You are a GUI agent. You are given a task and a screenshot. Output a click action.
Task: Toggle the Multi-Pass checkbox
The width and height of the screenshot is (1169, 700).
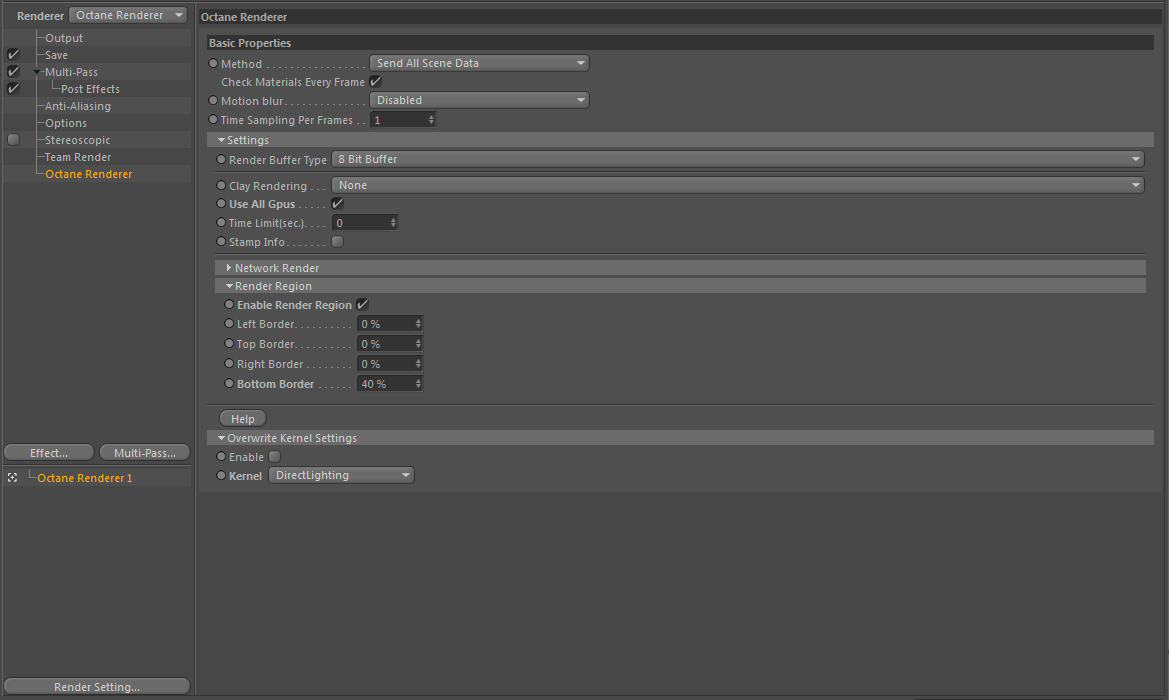tap(13, 72)
